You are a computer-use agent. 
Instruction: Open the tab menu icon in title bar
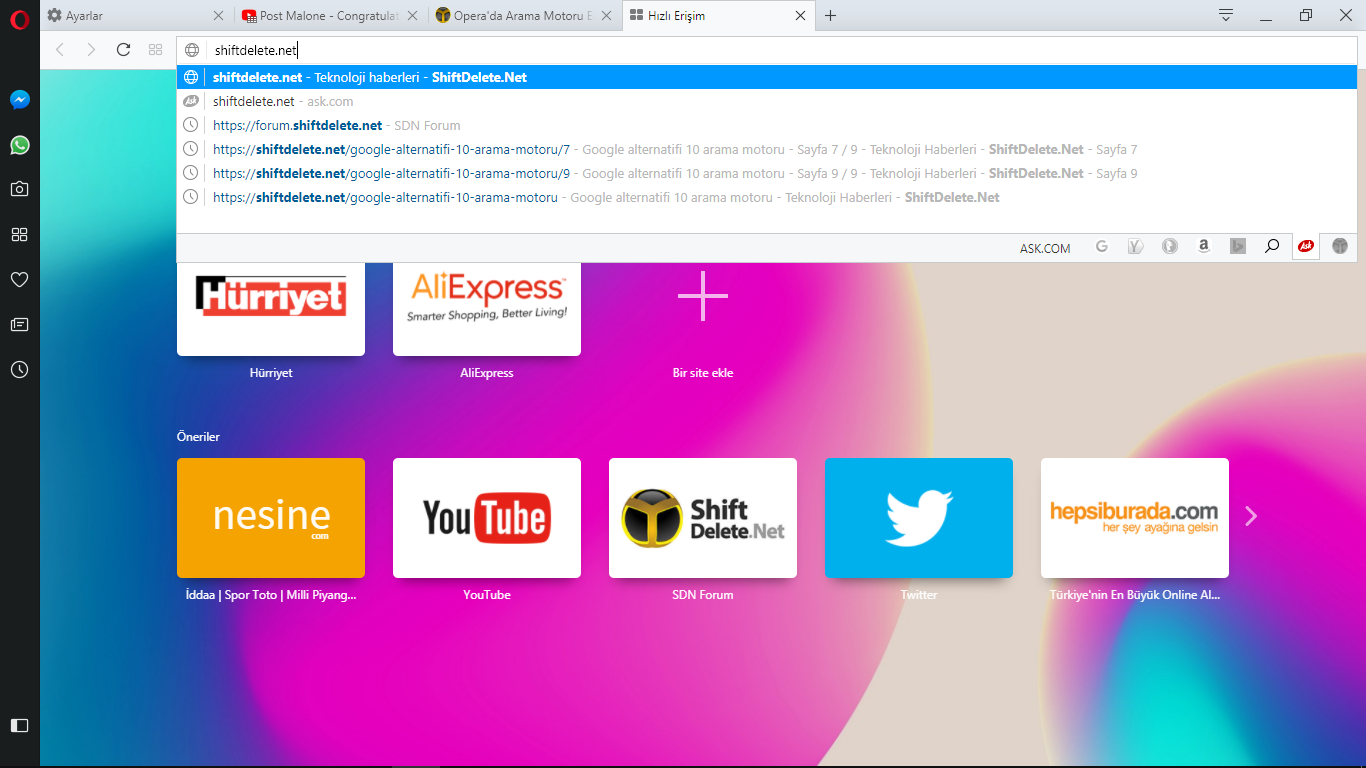(x=1226, y=15)
